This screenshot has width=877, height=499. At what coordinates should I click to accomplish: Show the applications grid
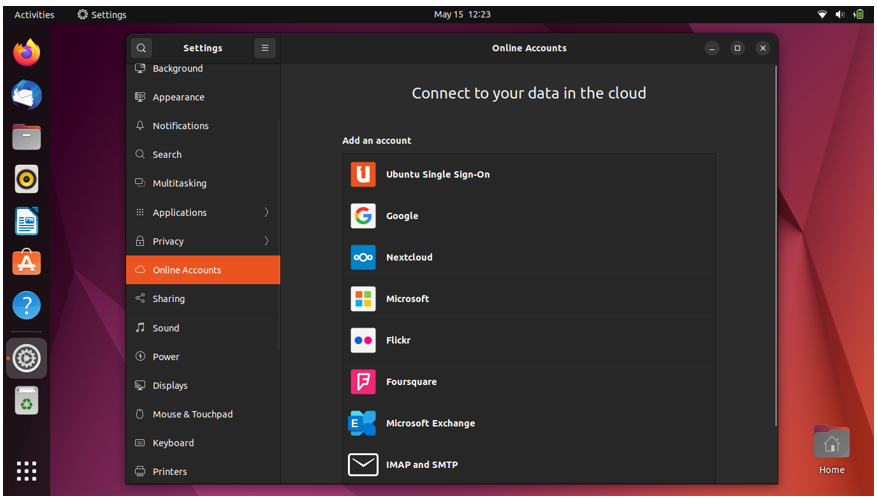[26, 471]
